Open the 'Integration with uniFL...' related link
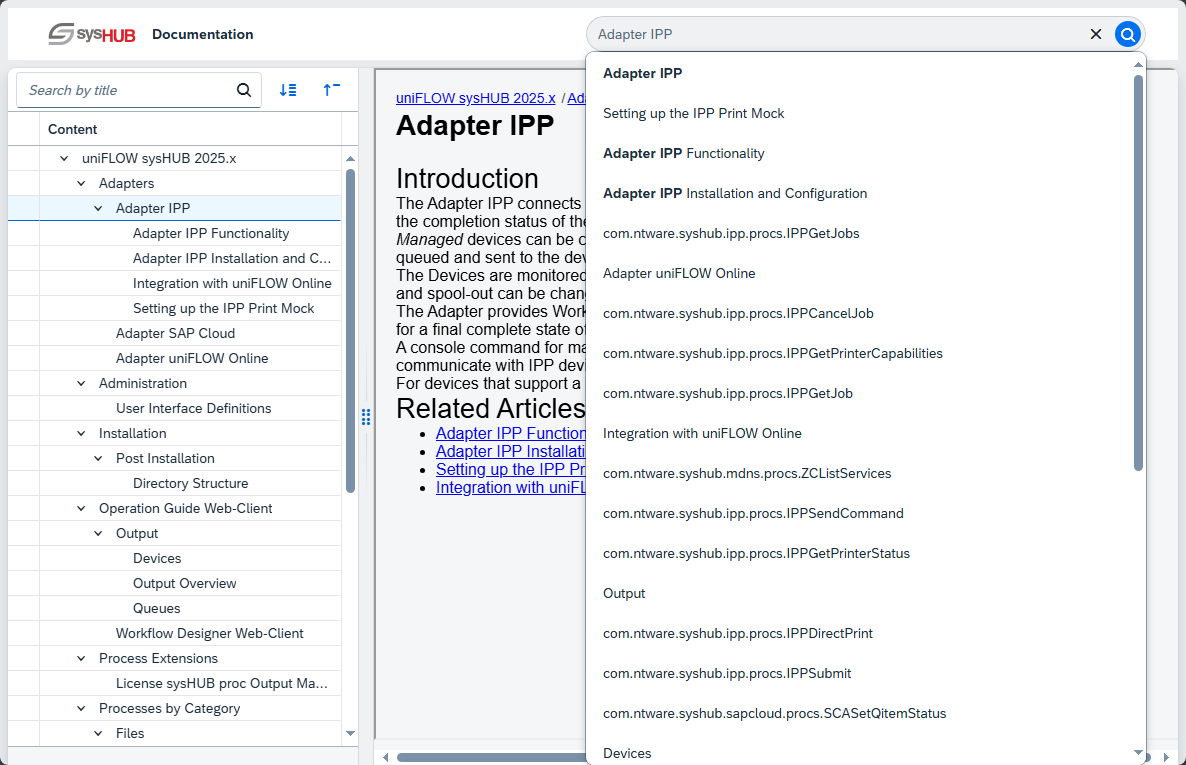 pos(511,487)
